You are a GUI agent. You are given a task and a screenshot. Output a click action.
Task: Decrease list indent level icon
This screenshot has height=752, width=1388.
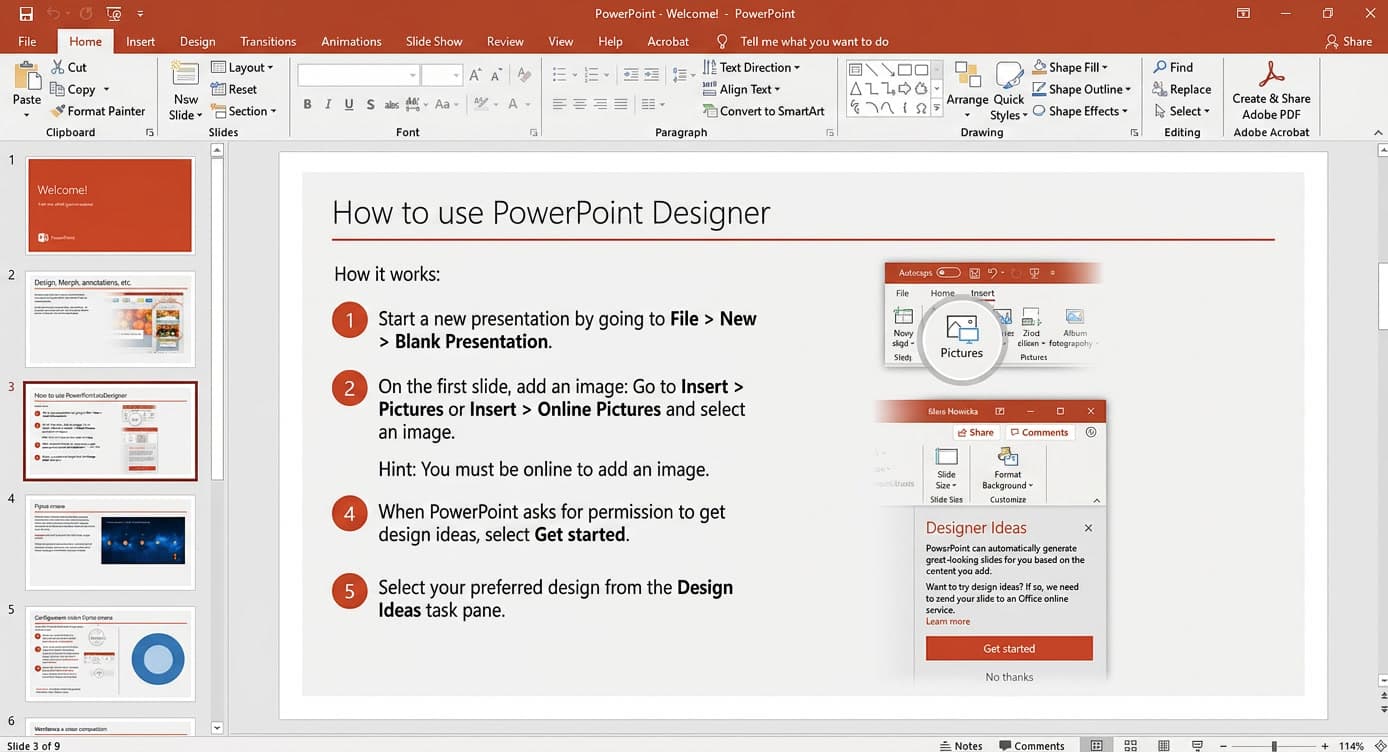[x=630, y=75]
